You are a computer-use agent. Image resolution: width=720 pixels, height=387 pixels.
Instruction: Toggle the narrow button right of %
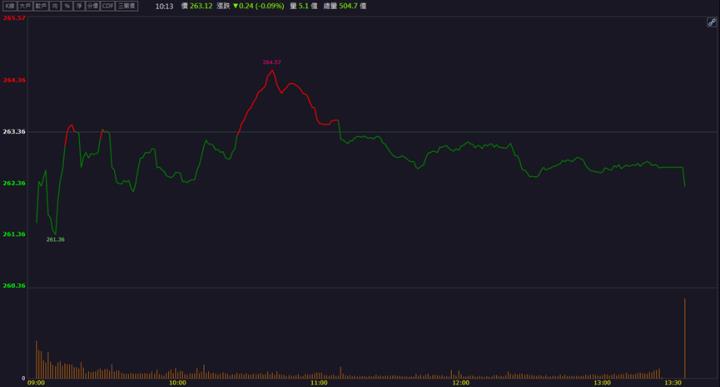click(79, 6)
